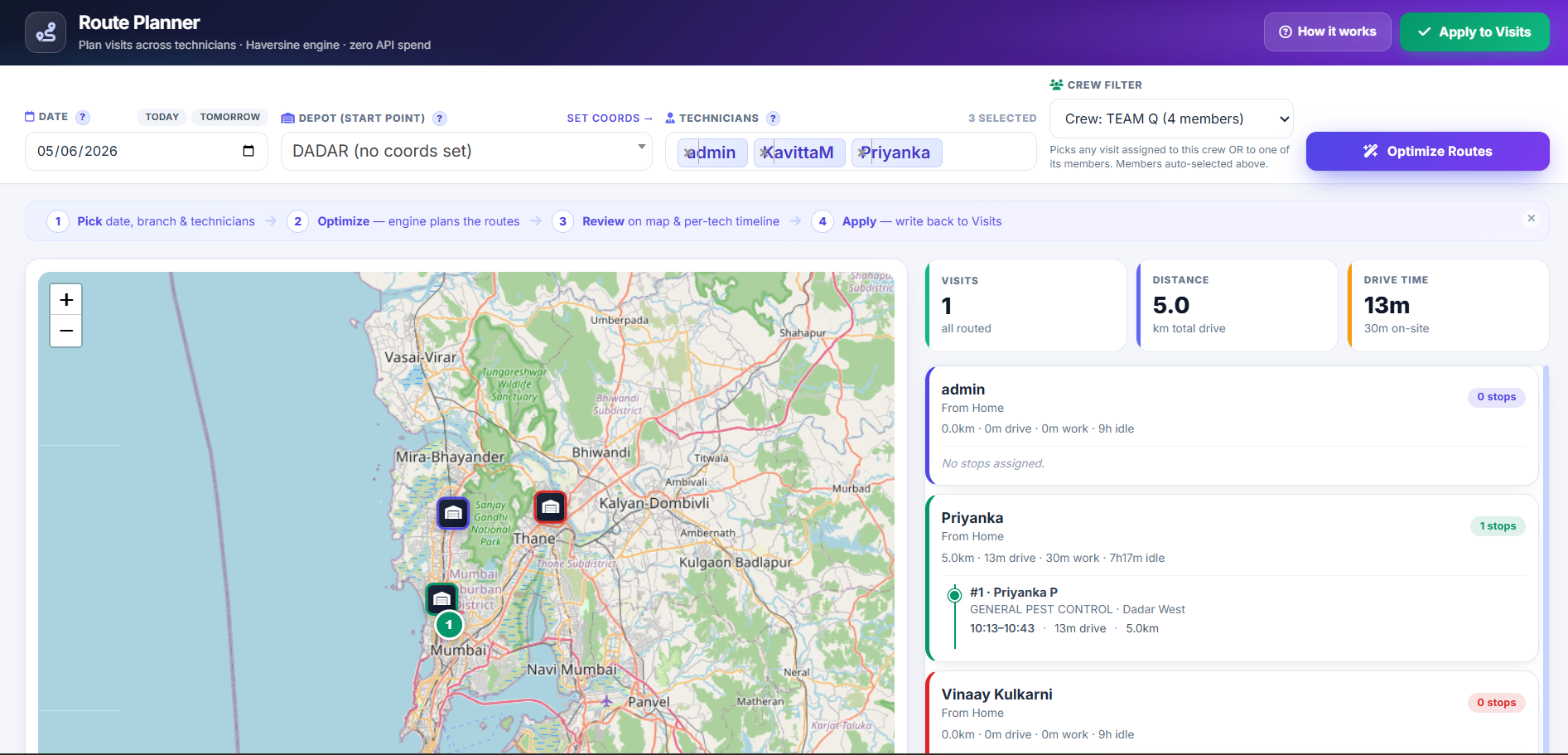Viewport: 1568px width, 755px height.
Task: Click the technician list scrollbar
Action: (x=1546, y=560)
